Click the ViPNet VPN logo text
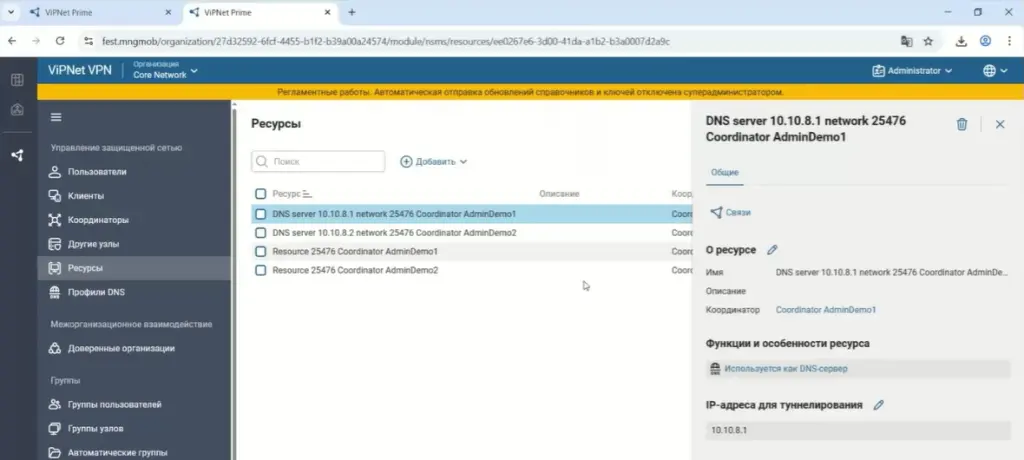The height and width of the screenshot is (460, 1024). [80, 71]
